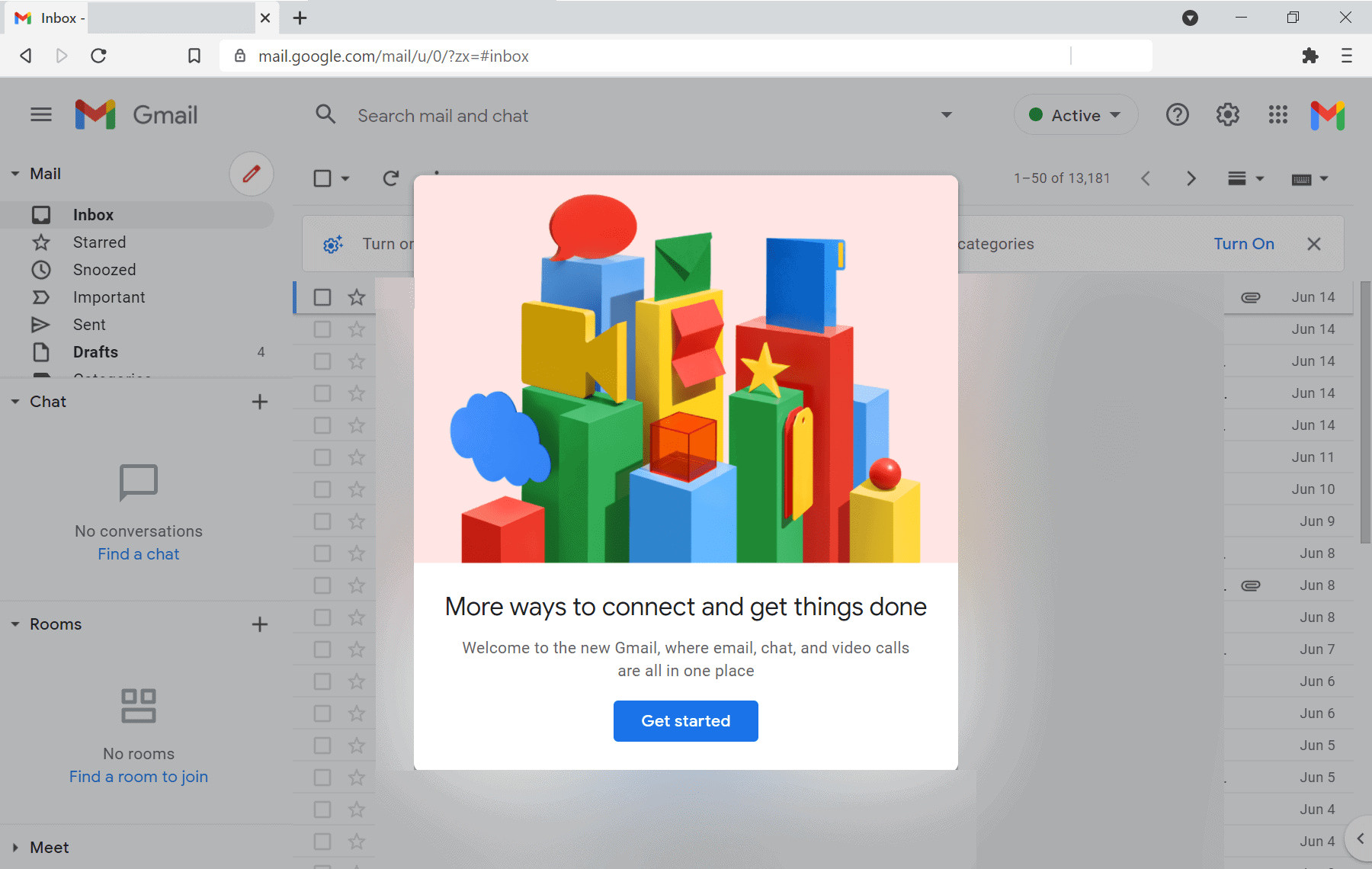This screenshot has width=1372, height=869.
Task: Open Gmail support help icon
Action: click(x=1178, y=115)
